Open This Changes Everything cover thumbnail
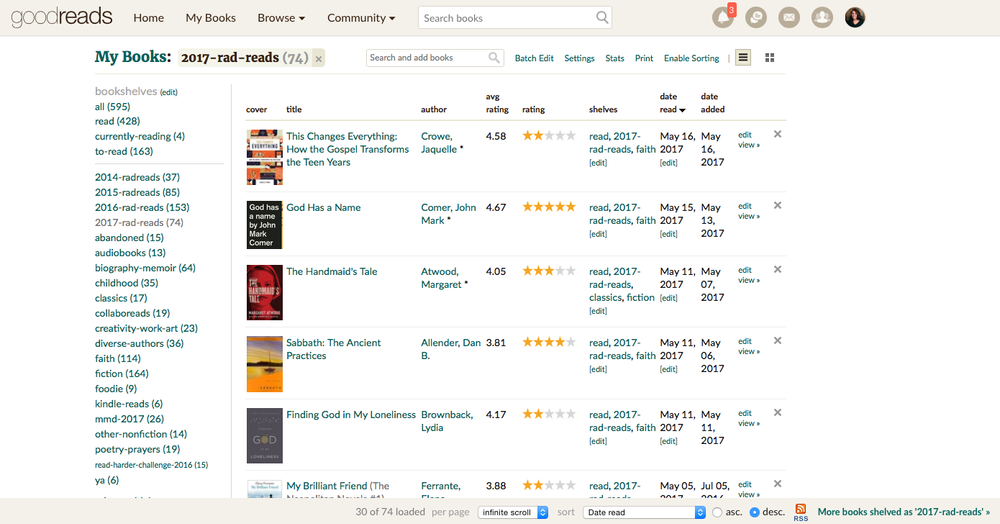The height and width of the screenshot is (524, 1000). 265,157
